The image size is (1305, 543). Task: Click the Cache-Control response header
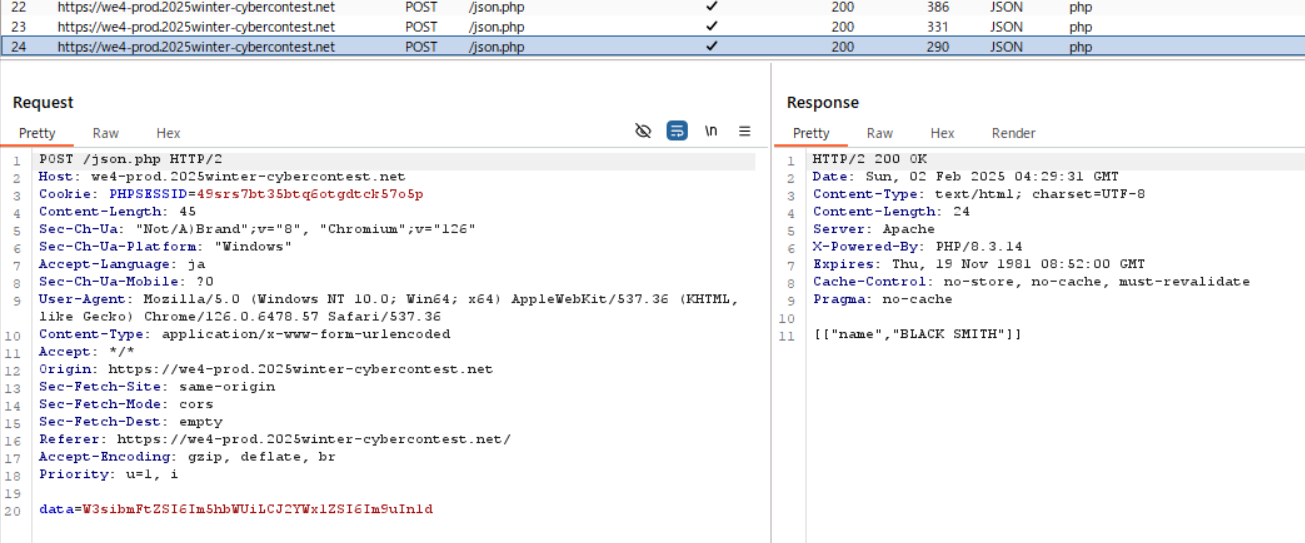tap(1031, 282)
